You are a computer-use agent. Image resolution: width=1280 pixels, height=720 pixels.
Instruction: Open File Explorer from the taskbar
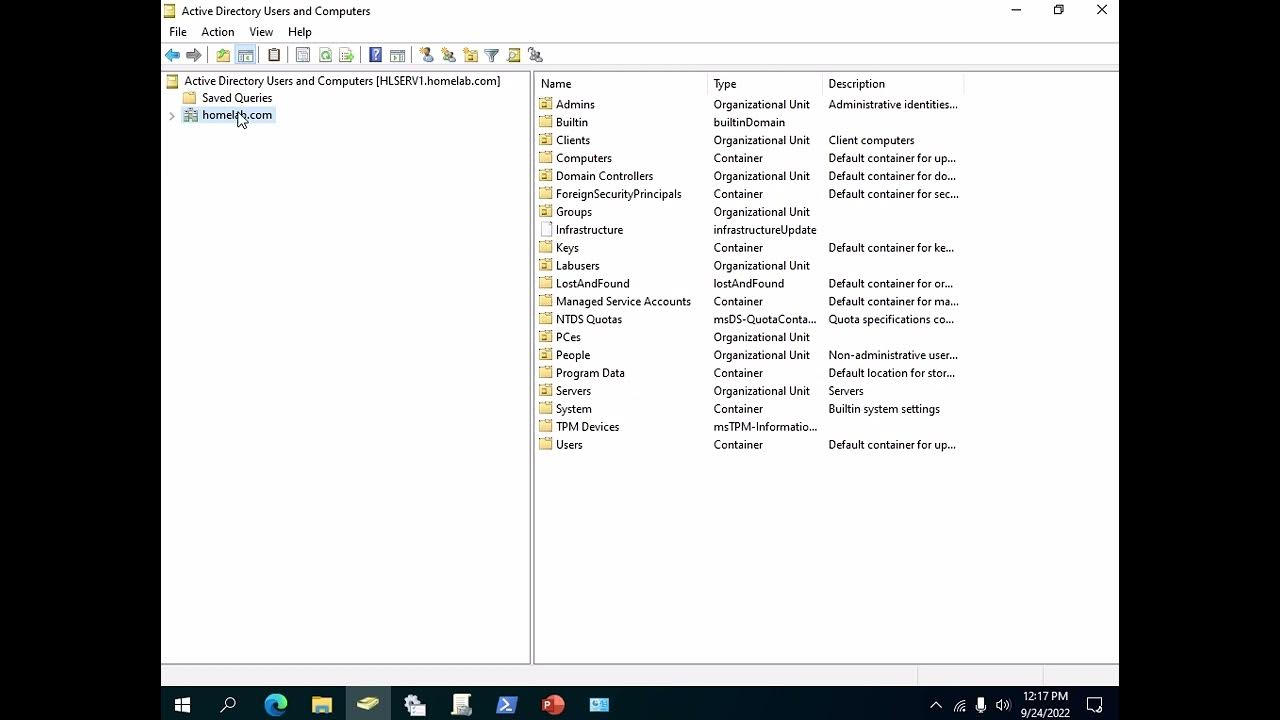click(322, 705)
